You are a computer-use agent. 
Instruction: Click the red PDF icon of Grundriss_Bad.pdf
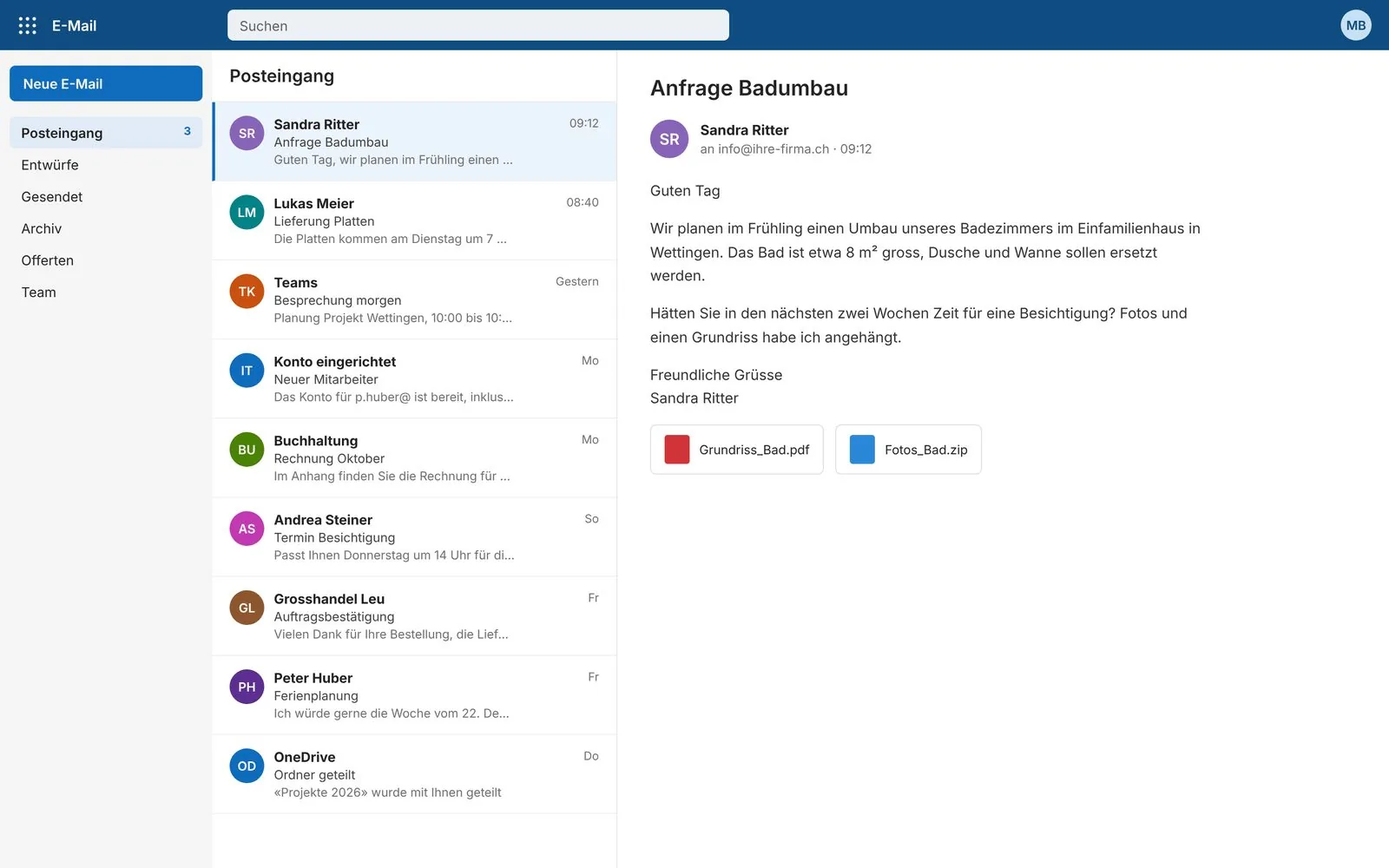[x=676, y=449]
